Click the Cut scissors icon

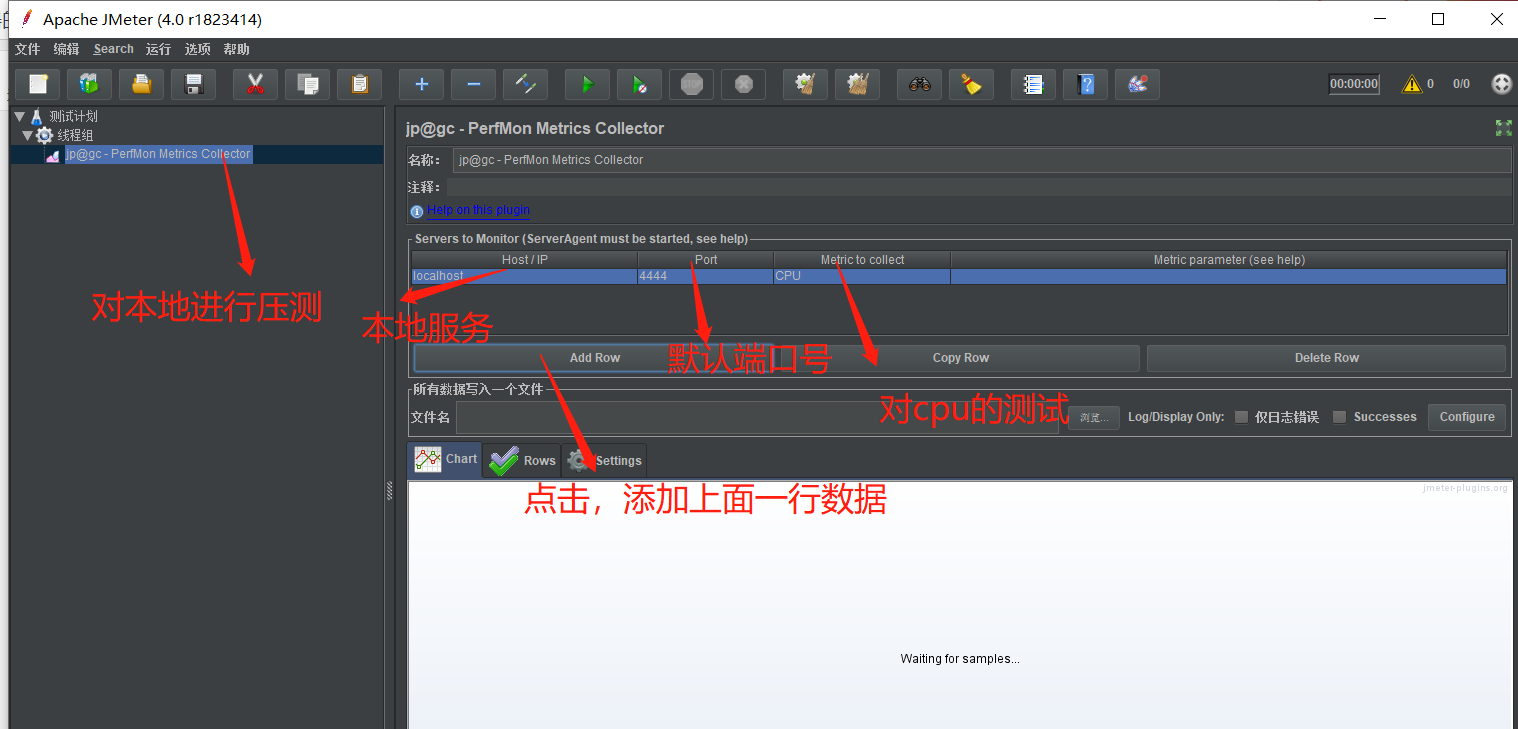tap(255, 85)
